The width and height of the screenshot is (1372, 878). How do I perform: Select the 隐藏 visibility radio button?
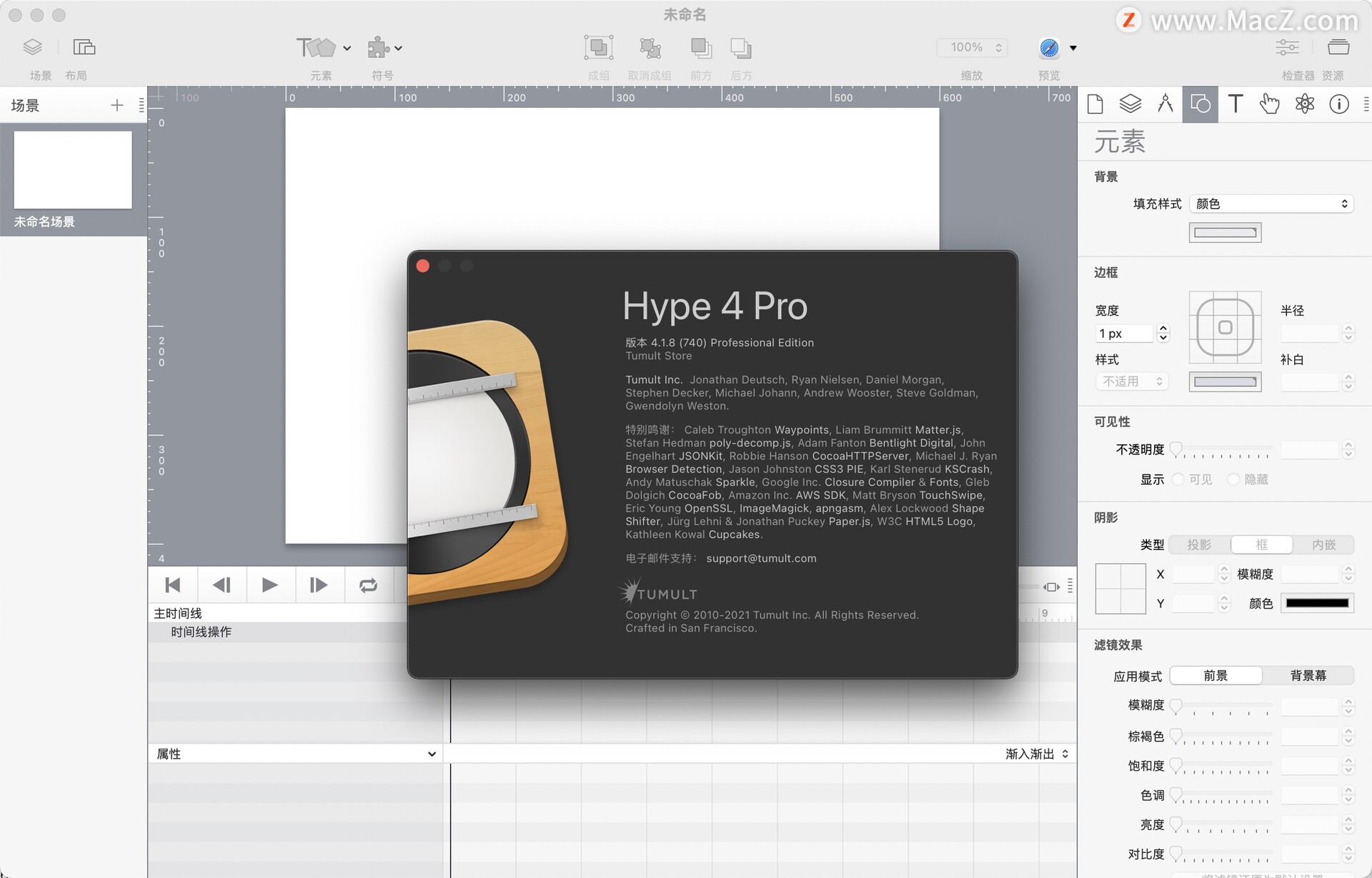click(1233, 479)
